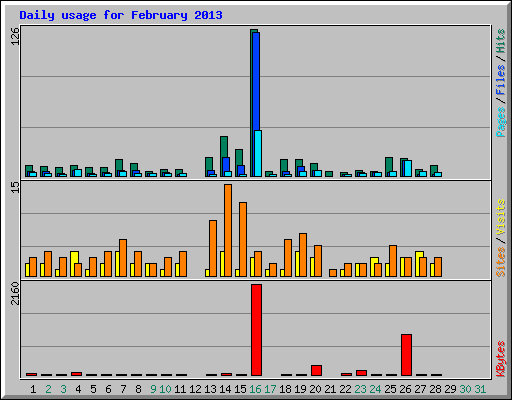
Task: Click the green day 3 axis label
Action: (63, 389)
